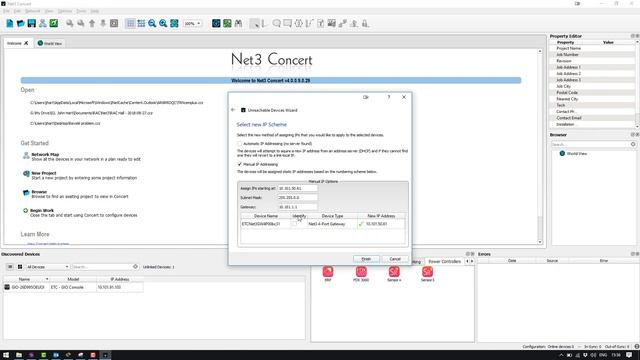The width and height of the screenshot is (640, 360).
Task: Close the Welcome tab
Action: tap(26, 43)
